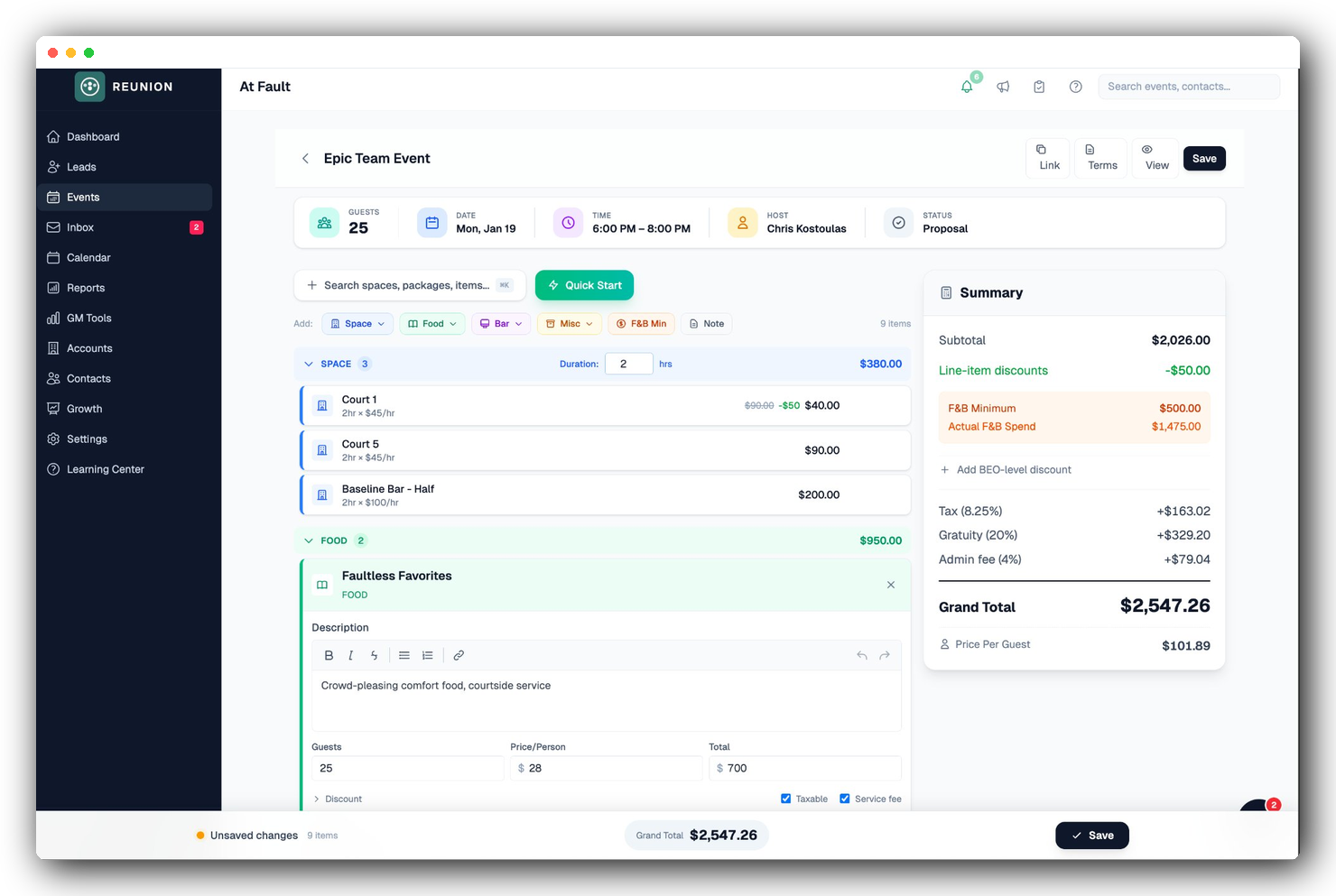Collapse the SPACE section header

309,364
